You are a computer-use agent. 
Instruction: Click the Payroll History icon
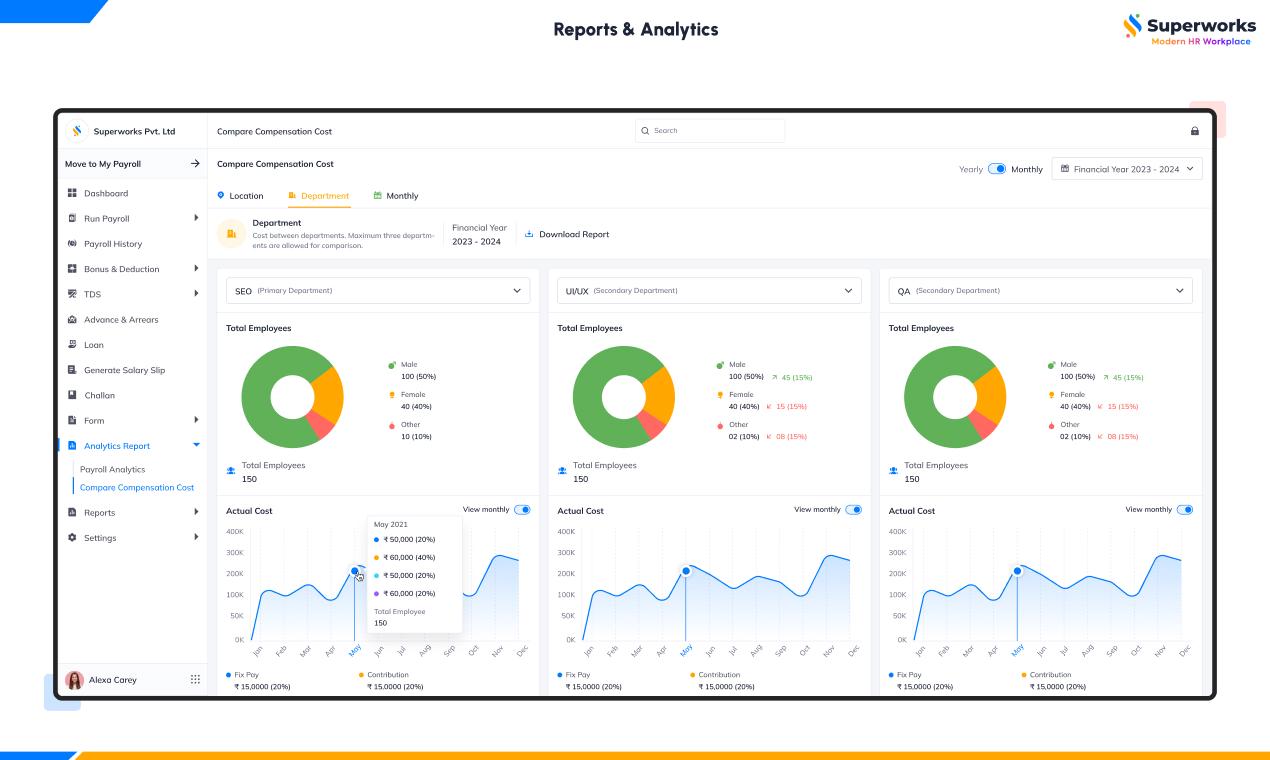pos(72,244)
